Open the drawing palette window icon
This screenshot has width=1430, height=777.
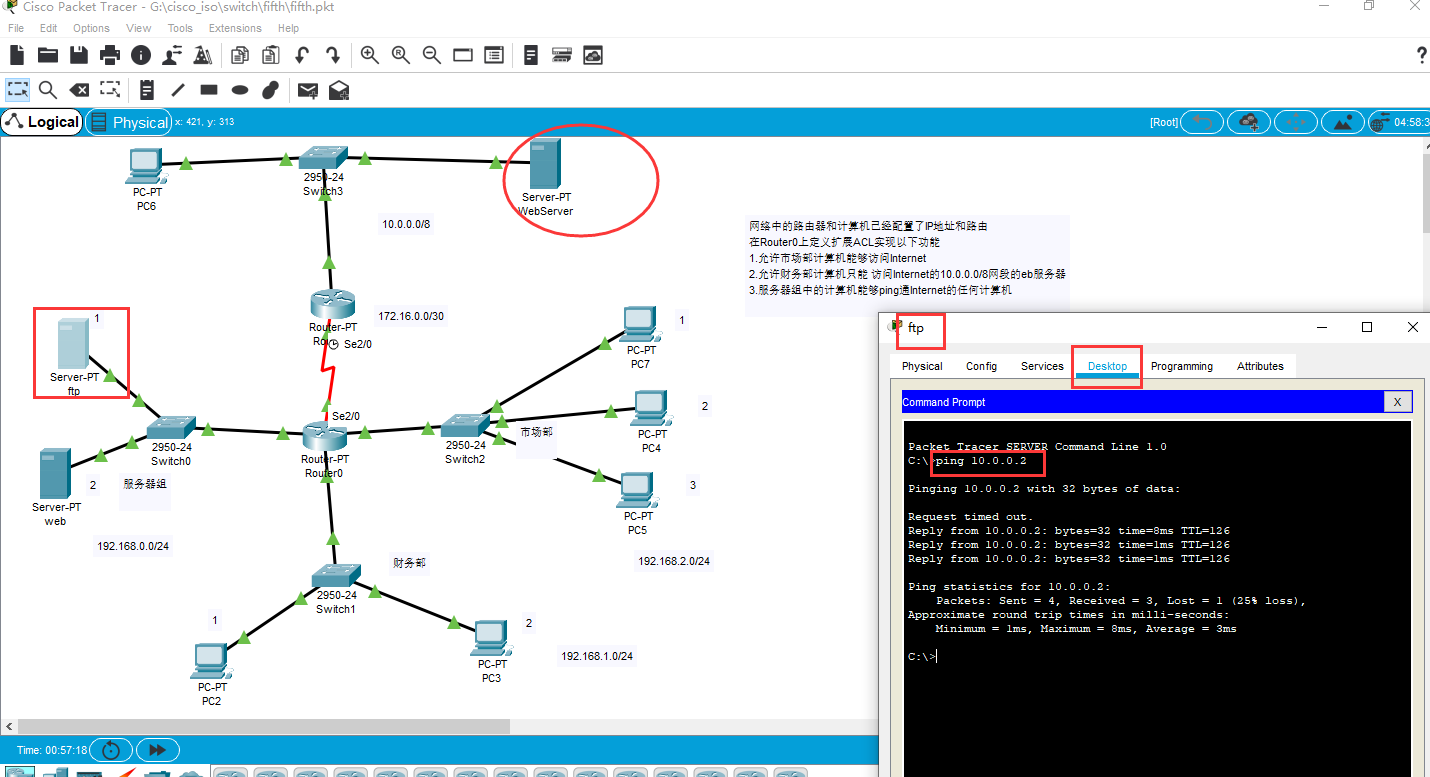462,55
